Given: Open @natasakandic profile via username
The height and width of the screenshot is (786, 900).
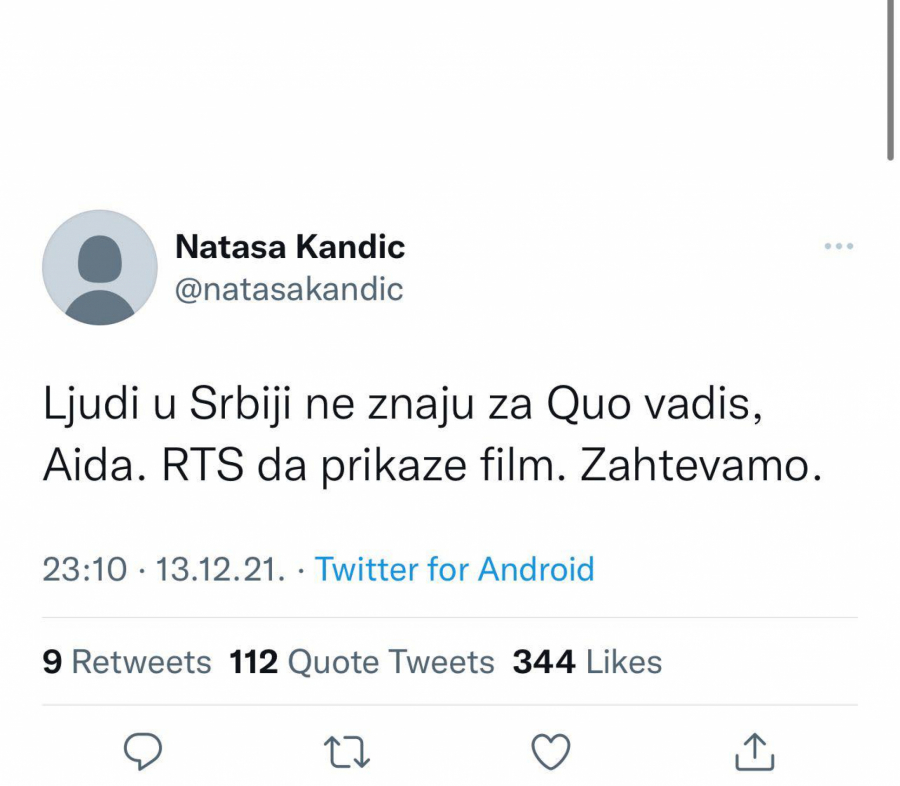Looking at the screenshot, I should [289, 289].
